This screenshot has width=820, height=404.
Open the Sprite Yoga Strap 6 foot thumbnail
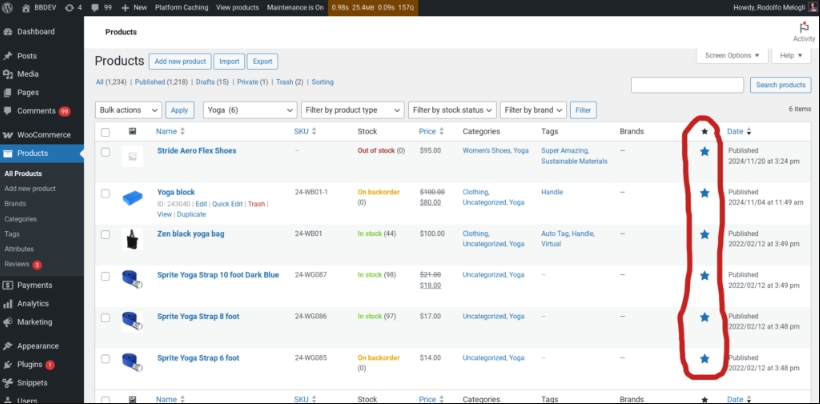point(132,363)
